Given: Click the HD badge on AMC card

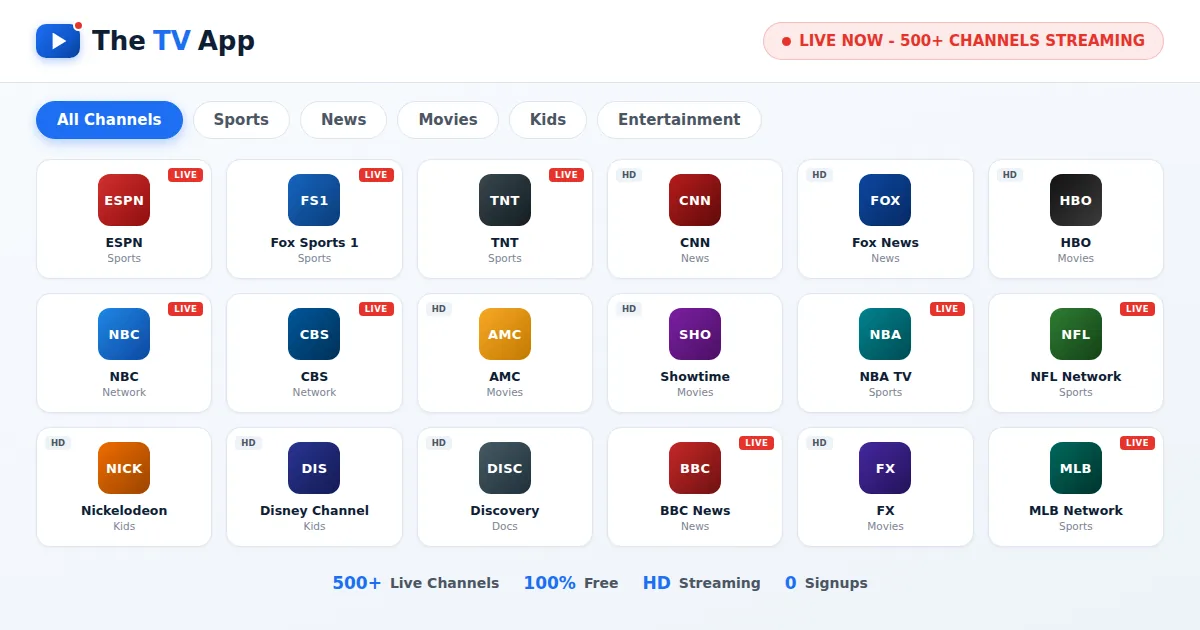Looking at the screenshot, I should 439,309.
